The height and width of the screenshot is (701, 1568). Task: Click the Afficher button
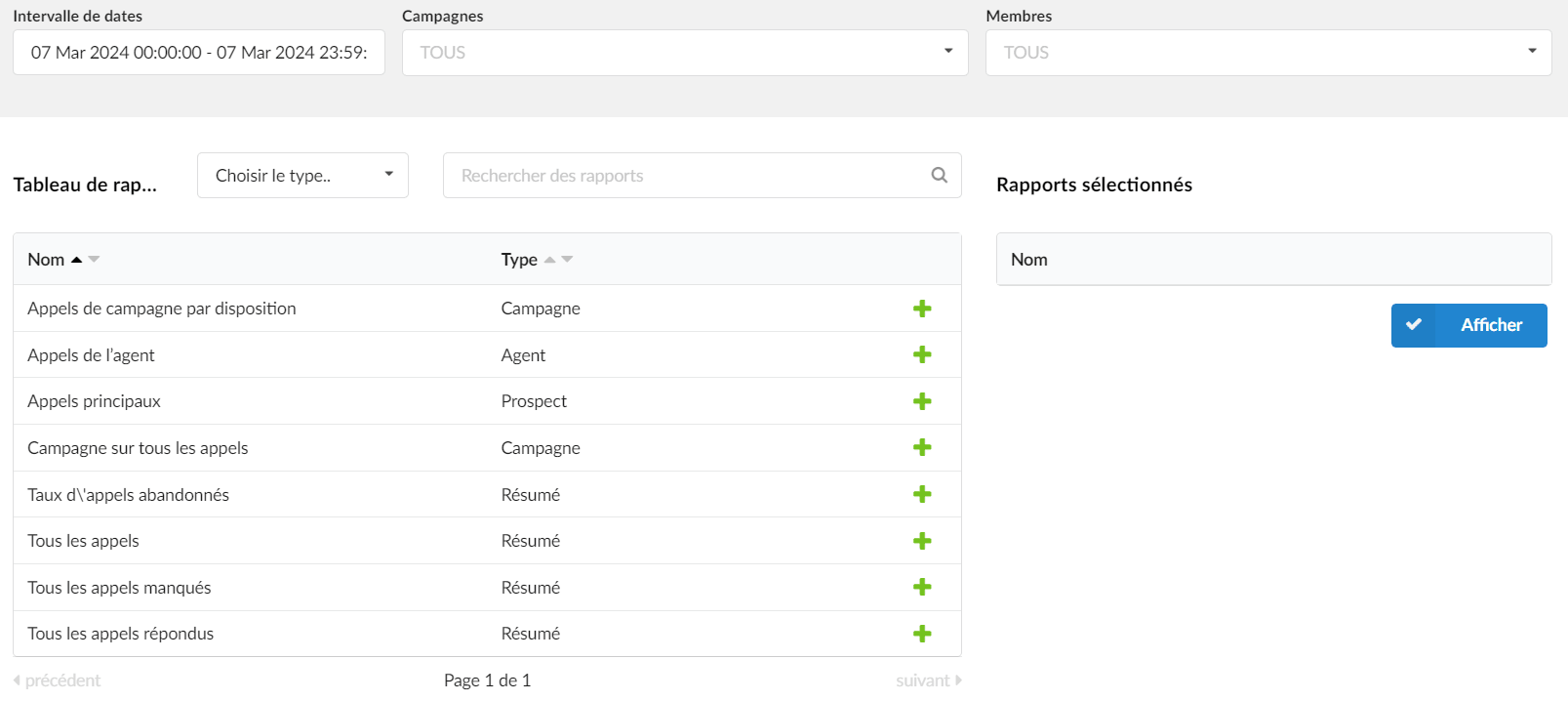1469,325
